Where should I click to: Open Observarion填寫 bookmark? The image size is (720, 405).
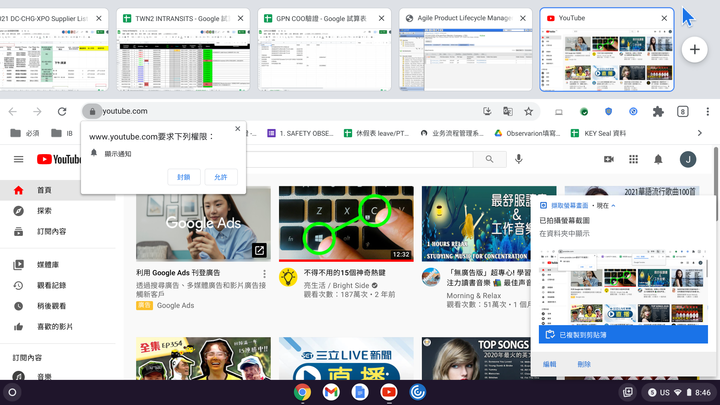[x=528, y=133]
